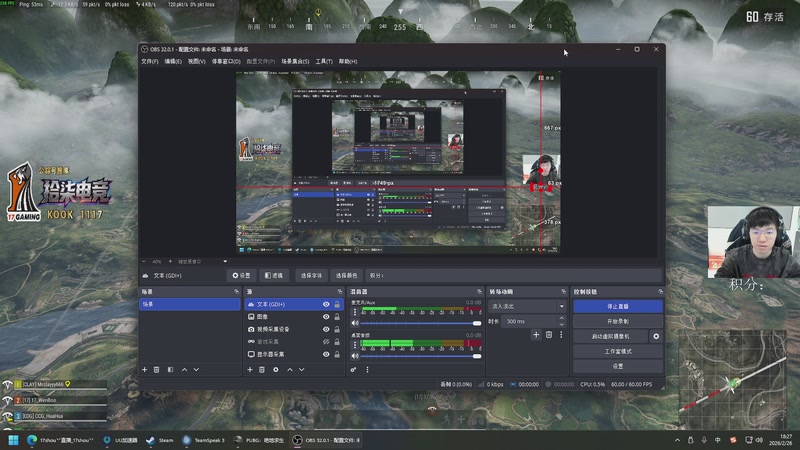Delete selected source using the trash icon
The height and width of the screenshot is (450, 800).
click(x=262, y=369)
